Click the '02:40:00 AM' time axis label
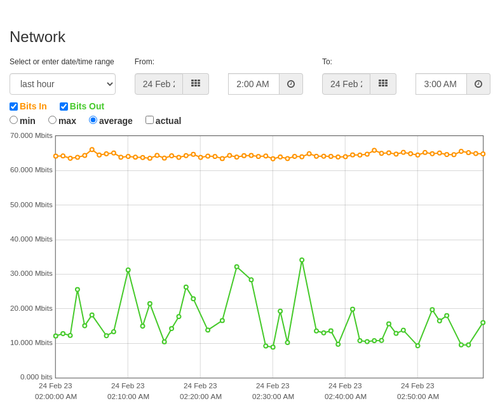Image resolution: width=500 pixels, height=403 pixels. coord(345,397)
